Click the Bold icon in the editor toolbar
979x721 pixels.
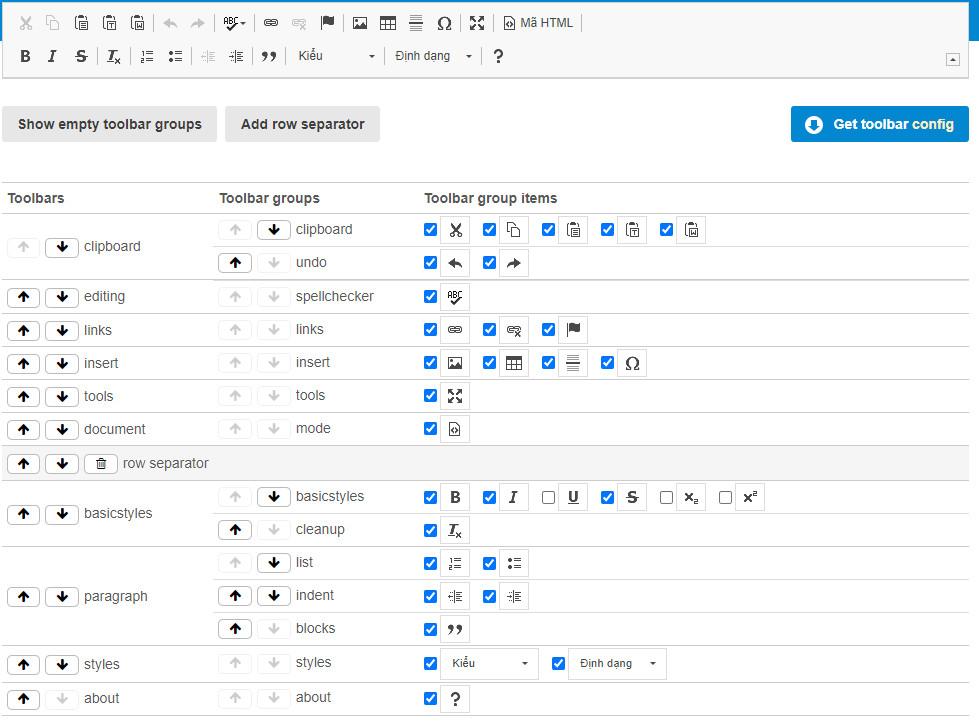point(25,56)
